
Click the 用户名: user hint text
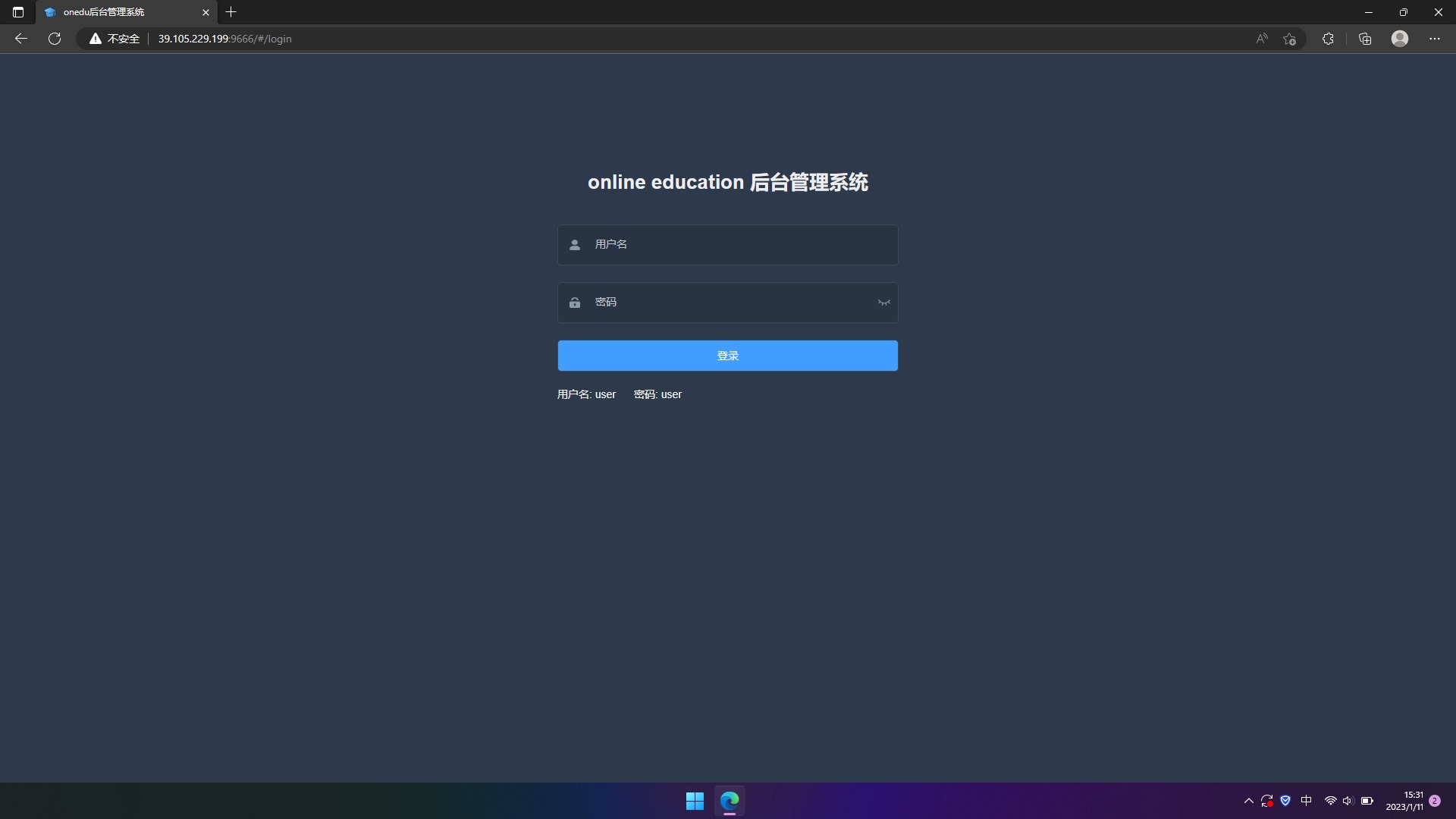[x=586, y=394]
